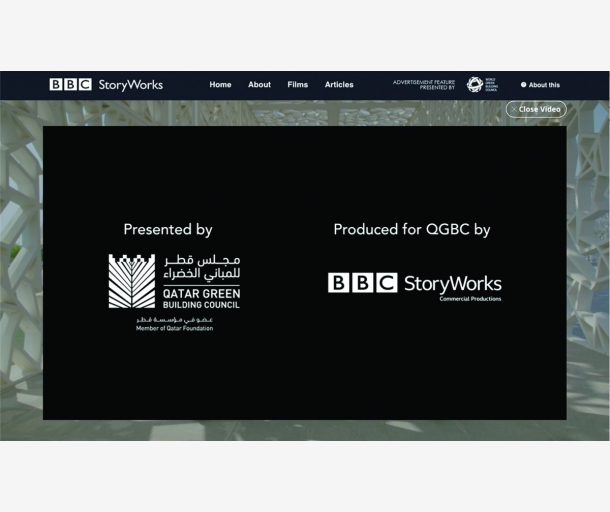Click the BBC StoryWorks logo in header

click(x=106, y=84)
